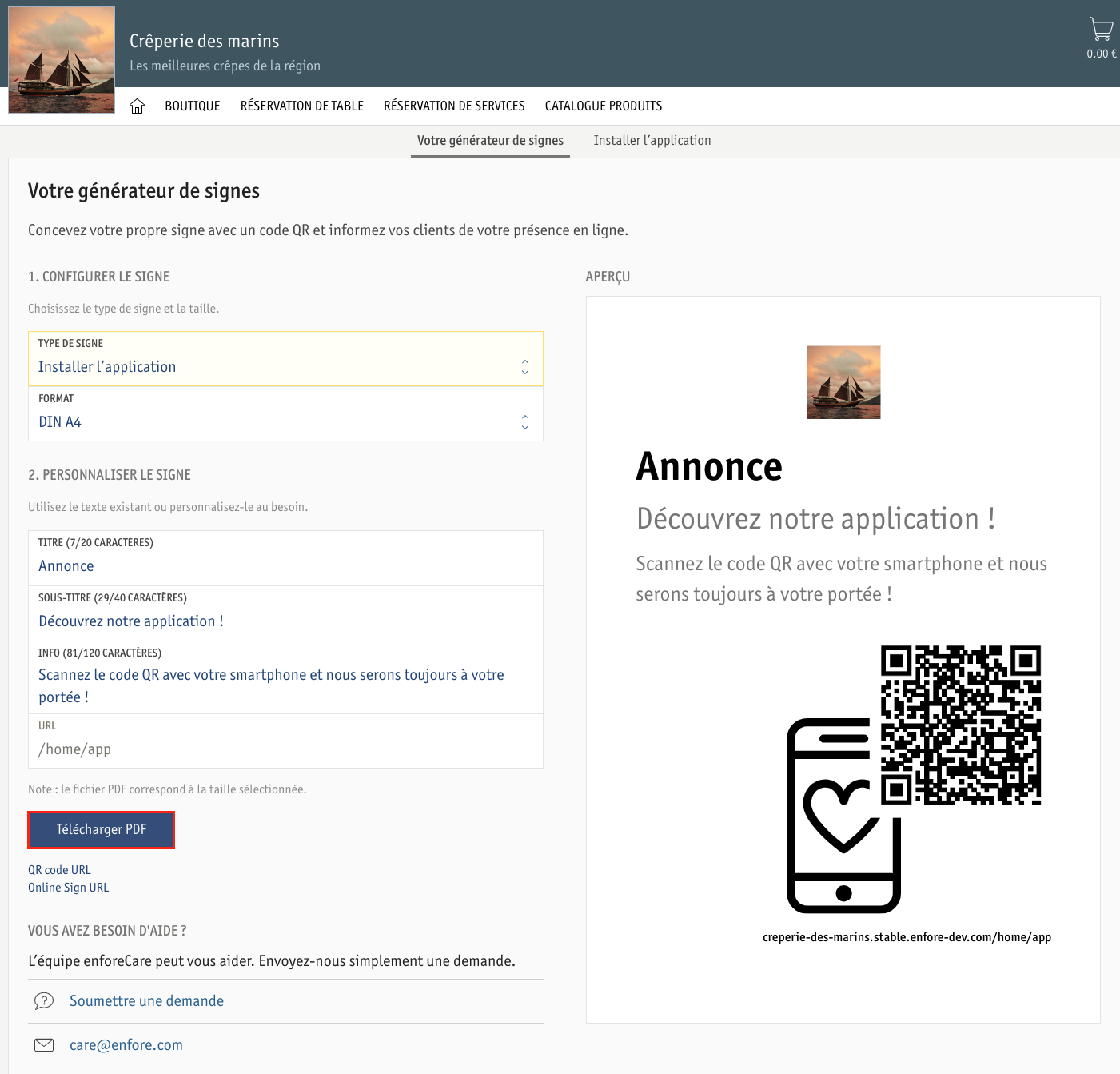Expand the Type de signe dropdown
This screenshot has height=1074, width=1120.
pos(285,359)
